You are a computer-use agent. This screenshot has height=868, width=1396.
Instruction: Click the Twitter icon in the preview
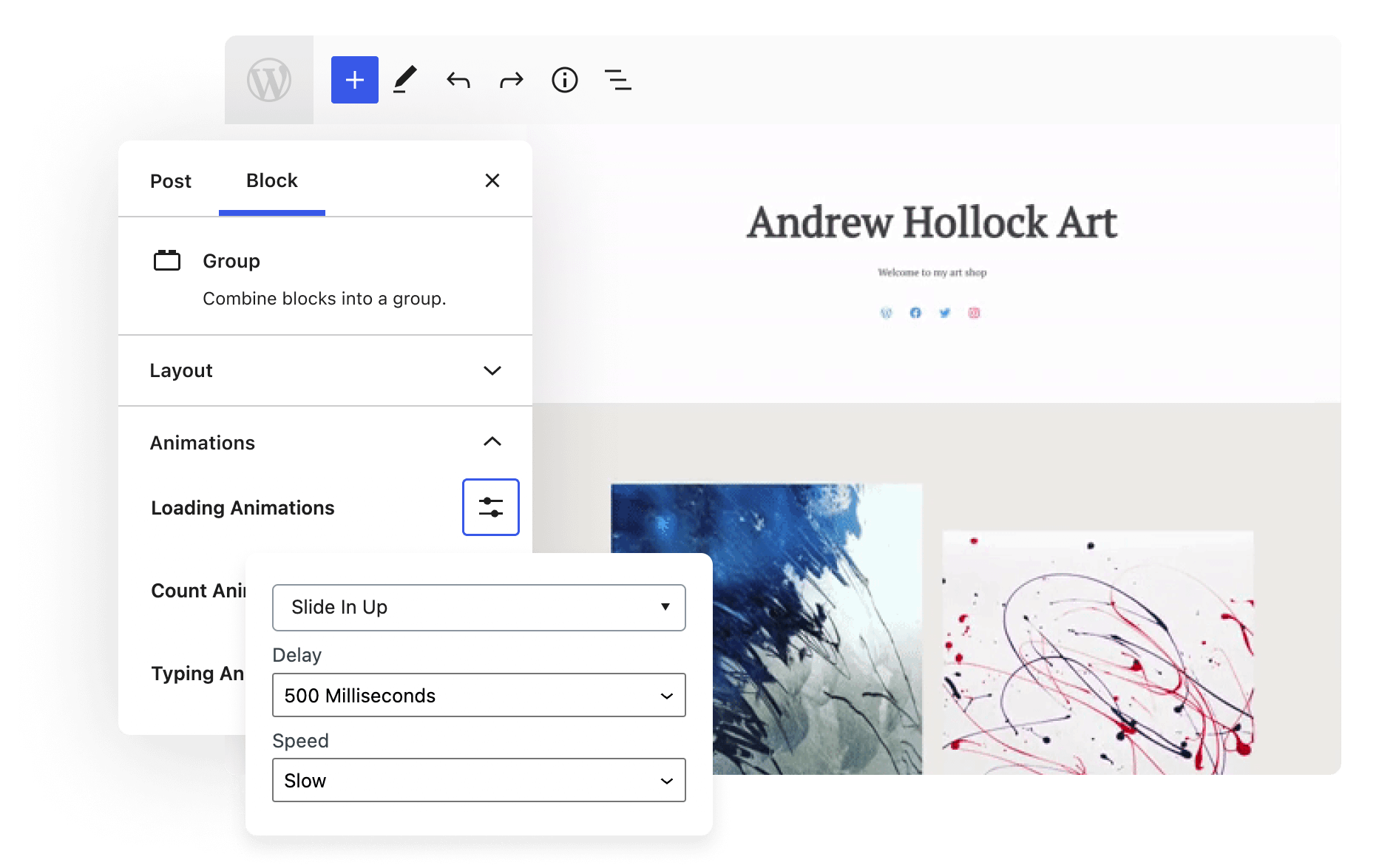944,313
